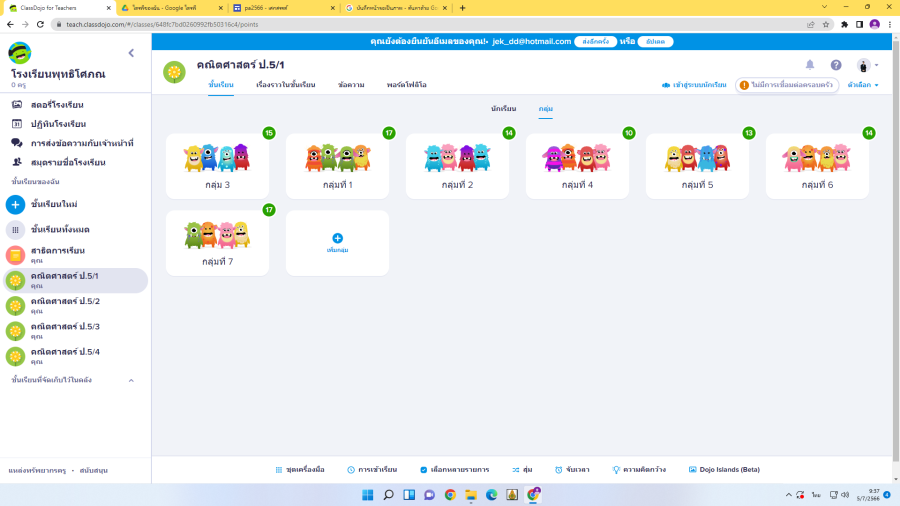
Task: Open Windows taskbar search
Action: click(x=389, y=495)
